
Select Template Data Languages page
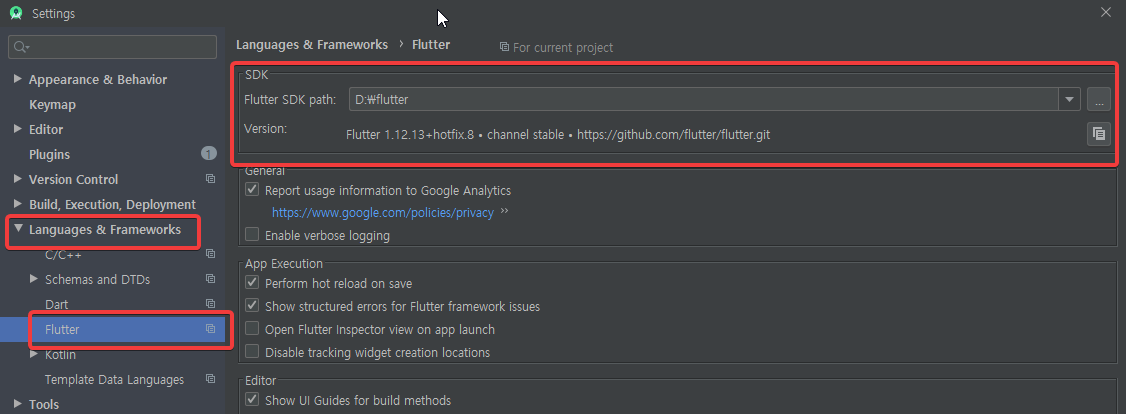click(114, 380)
